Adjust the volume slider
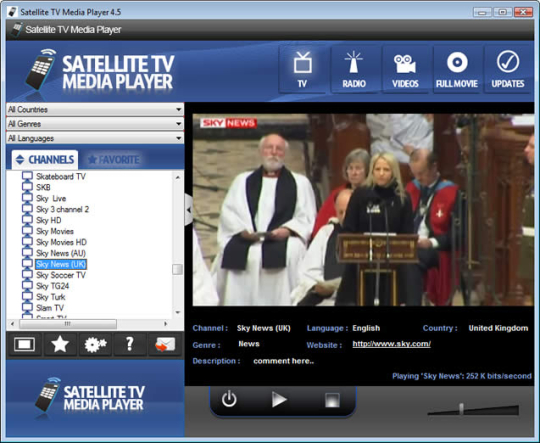The height and width of the screenshot is (443, 540). point(461,409)
